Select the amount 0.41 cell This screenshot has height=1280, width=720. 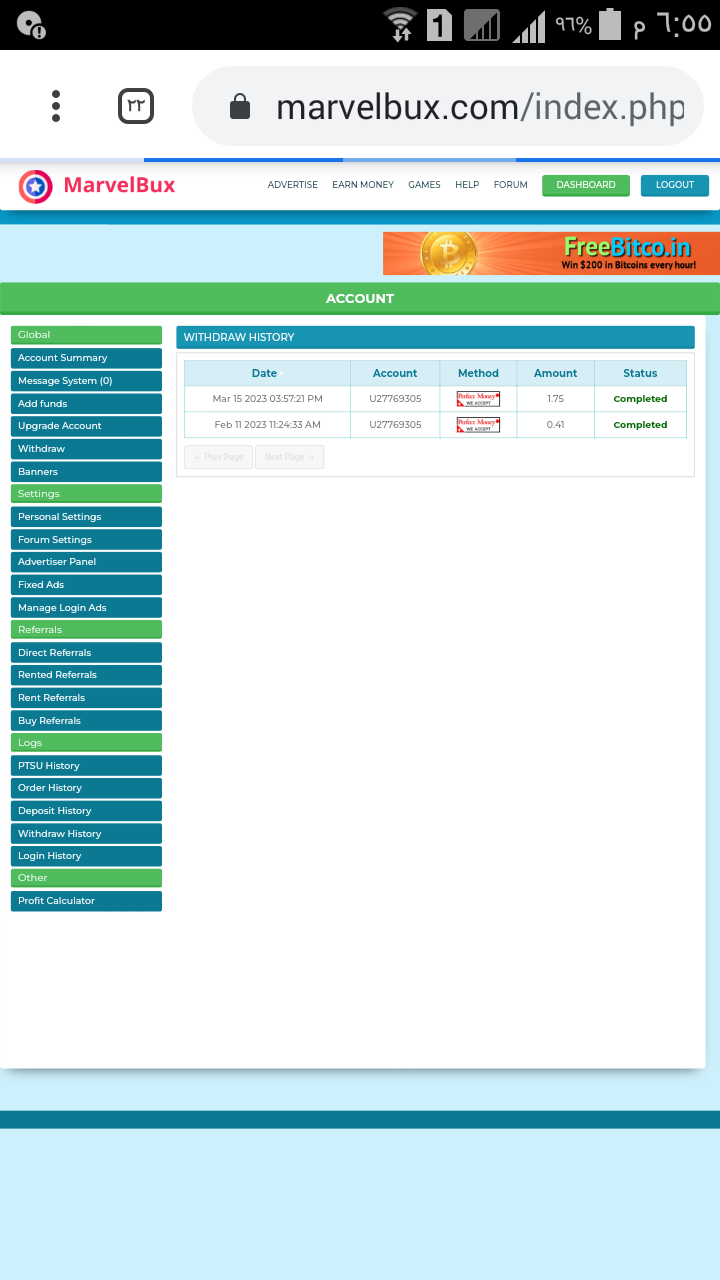tap(555, 425)
